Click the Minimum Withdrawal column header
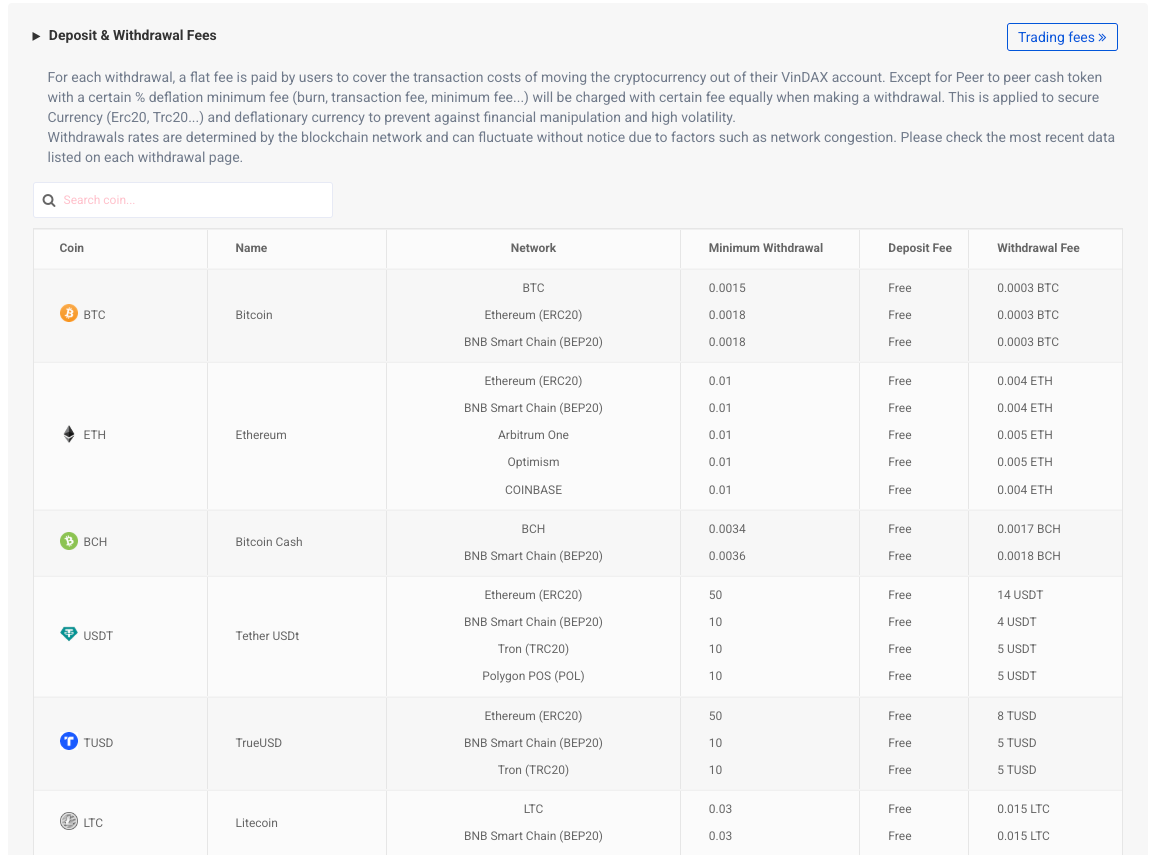The image size is (1159, 855). [766, 248]
